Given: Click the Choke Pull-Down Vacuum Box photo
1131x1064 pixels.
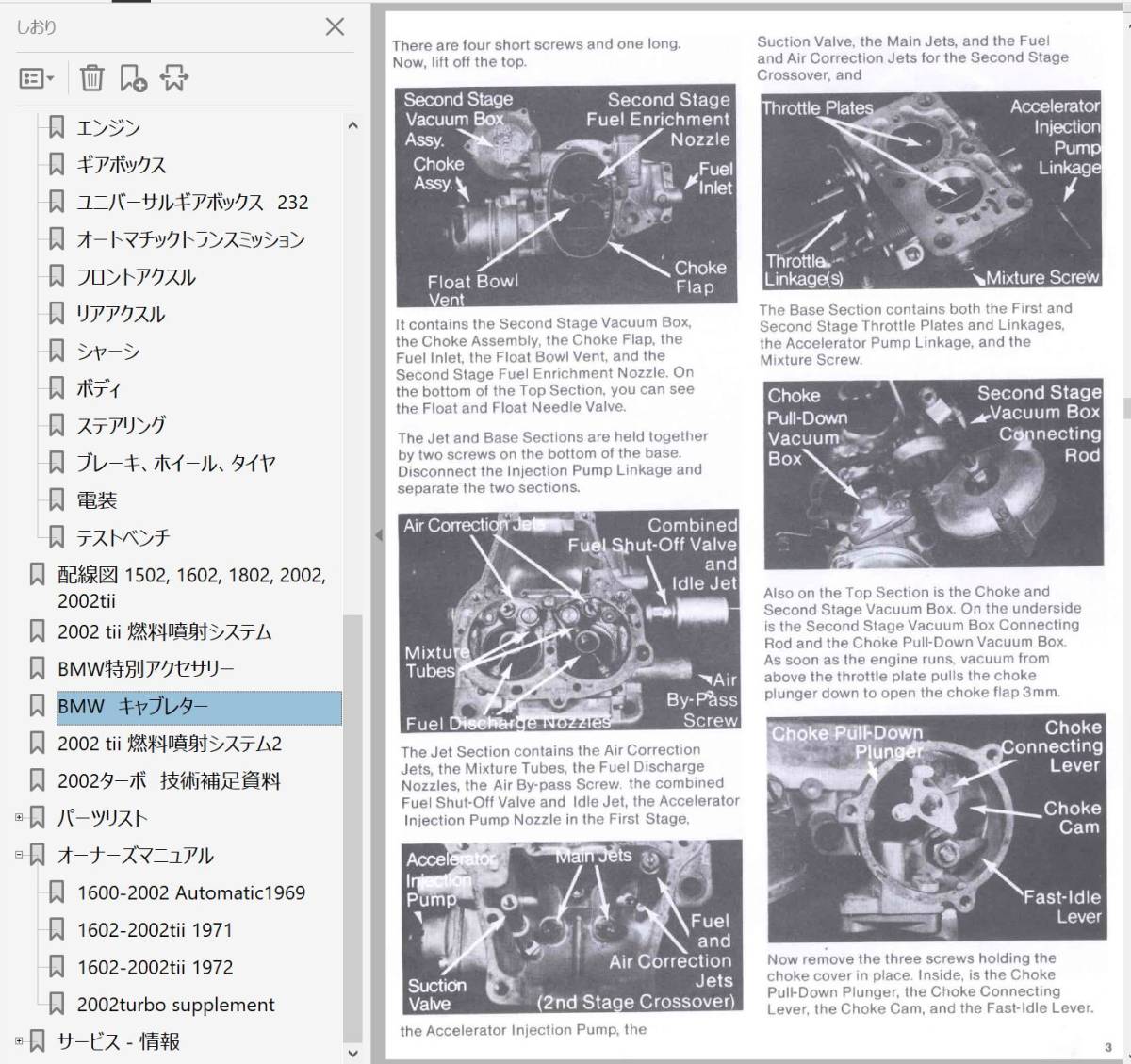Looking at the screenshot, I should tap(933, 475).
